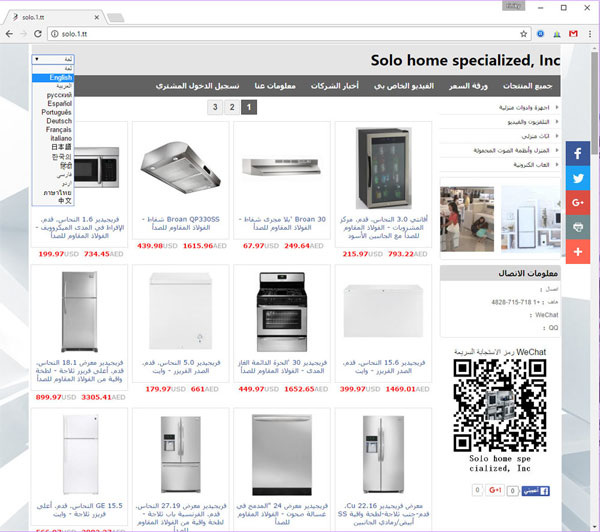The image size is (600, 532).
Task: Click the address bar showing solo.1.tt
Action: [x=289, y=34]
